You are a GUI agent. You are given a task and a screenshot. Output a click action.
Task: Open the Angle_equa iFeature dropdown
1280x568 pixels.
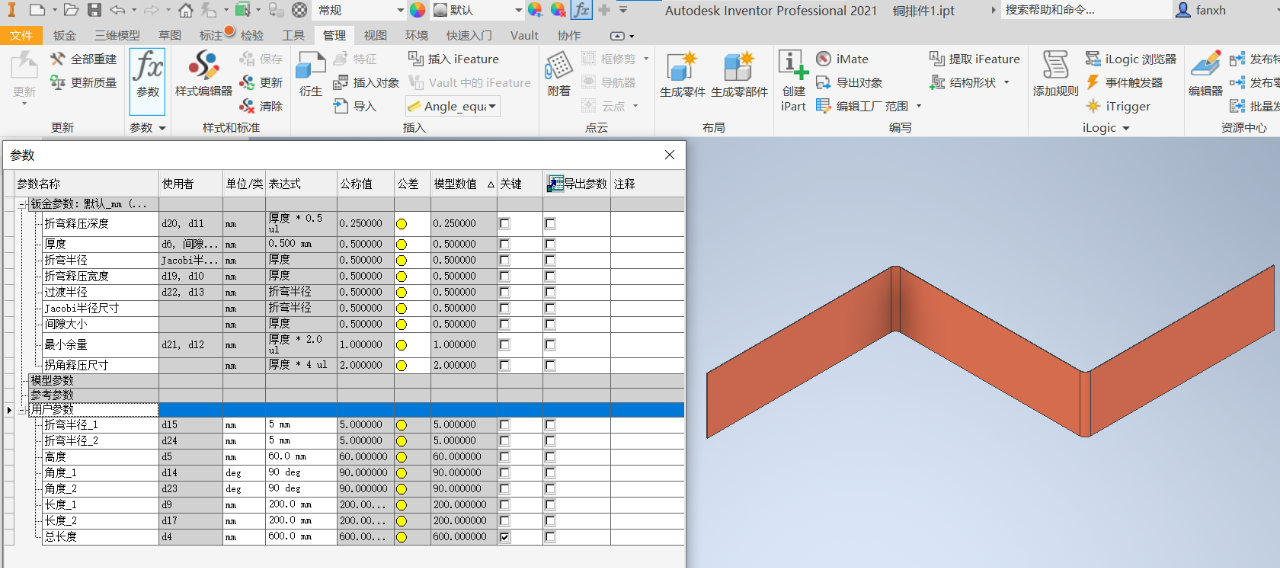click(491, 106)
